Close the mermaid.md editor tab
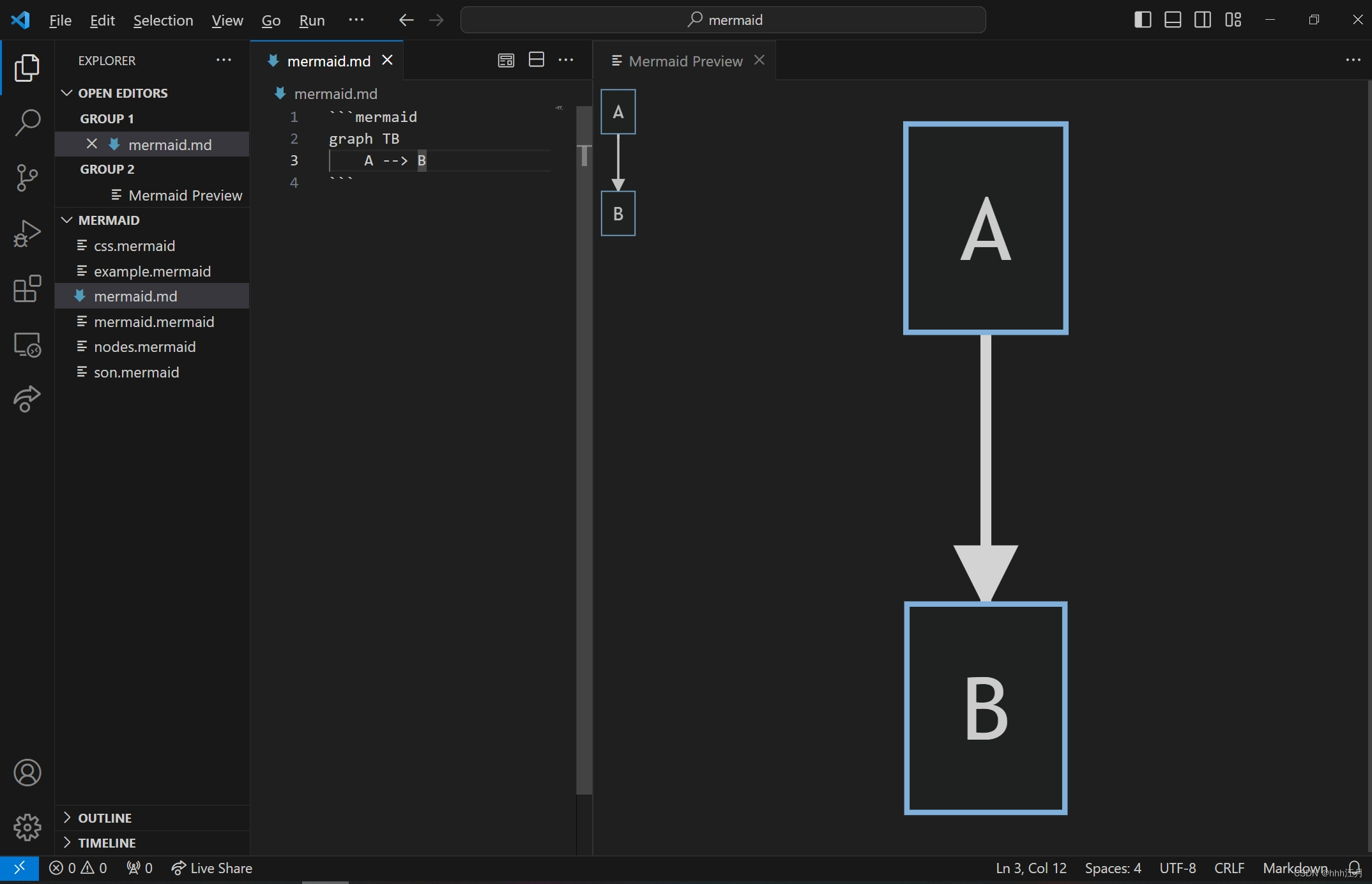Image resolution: width=1372 pixels, height=884 pixels. point(387,60)
